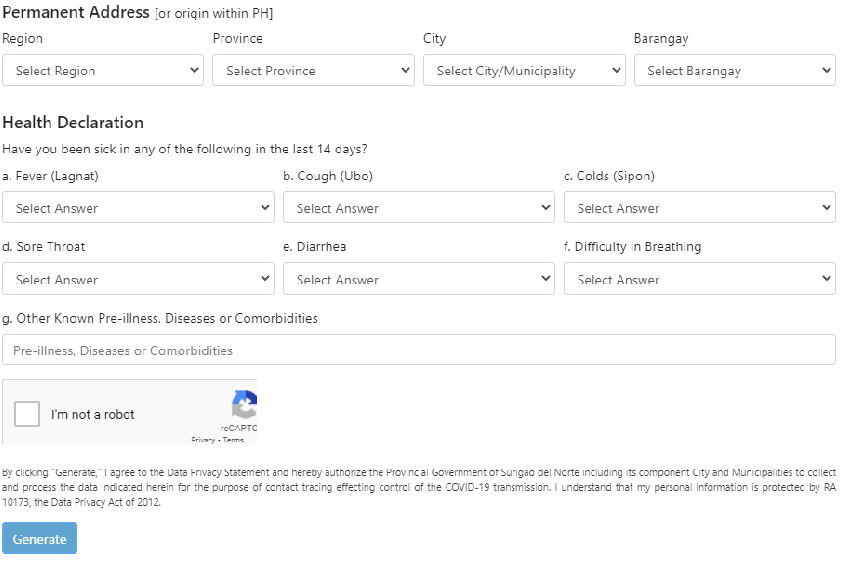Expand the Select Province dropdown
This screenshot has height=582, width=853.
pos(313,71)
